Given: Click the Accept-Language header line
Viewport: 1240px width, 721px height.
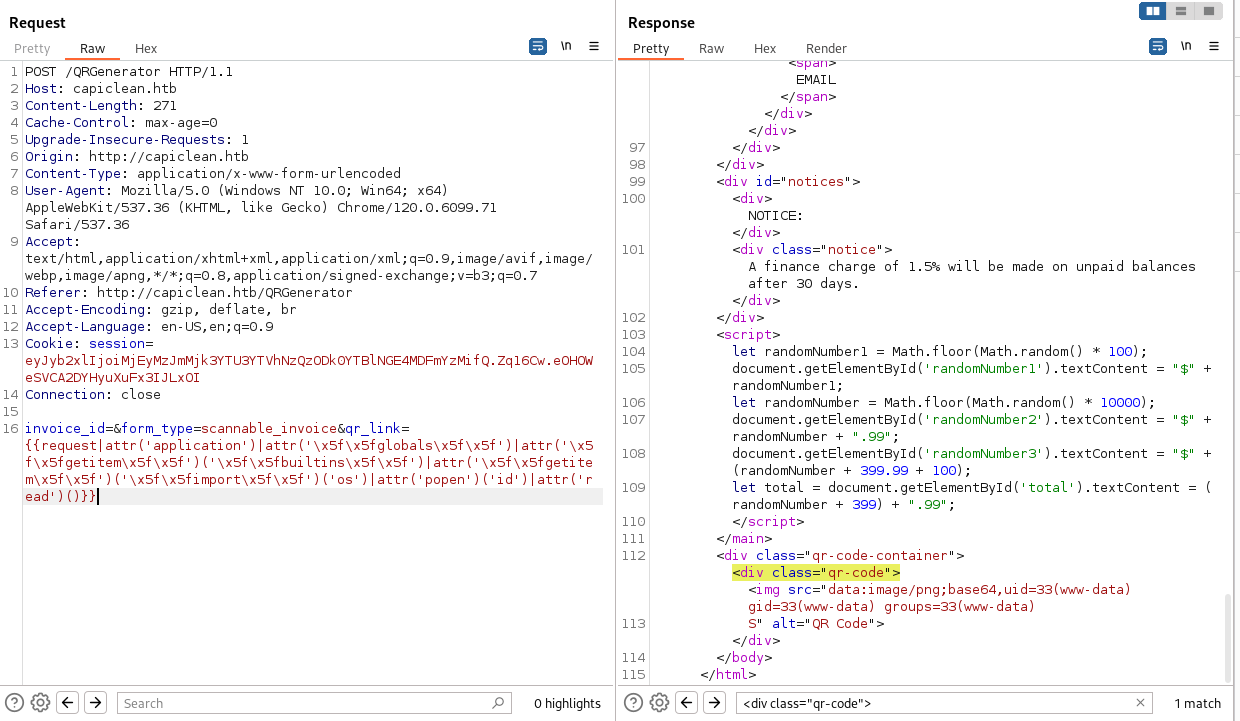Looking at the screenshot, I should (x=149, y=327).
